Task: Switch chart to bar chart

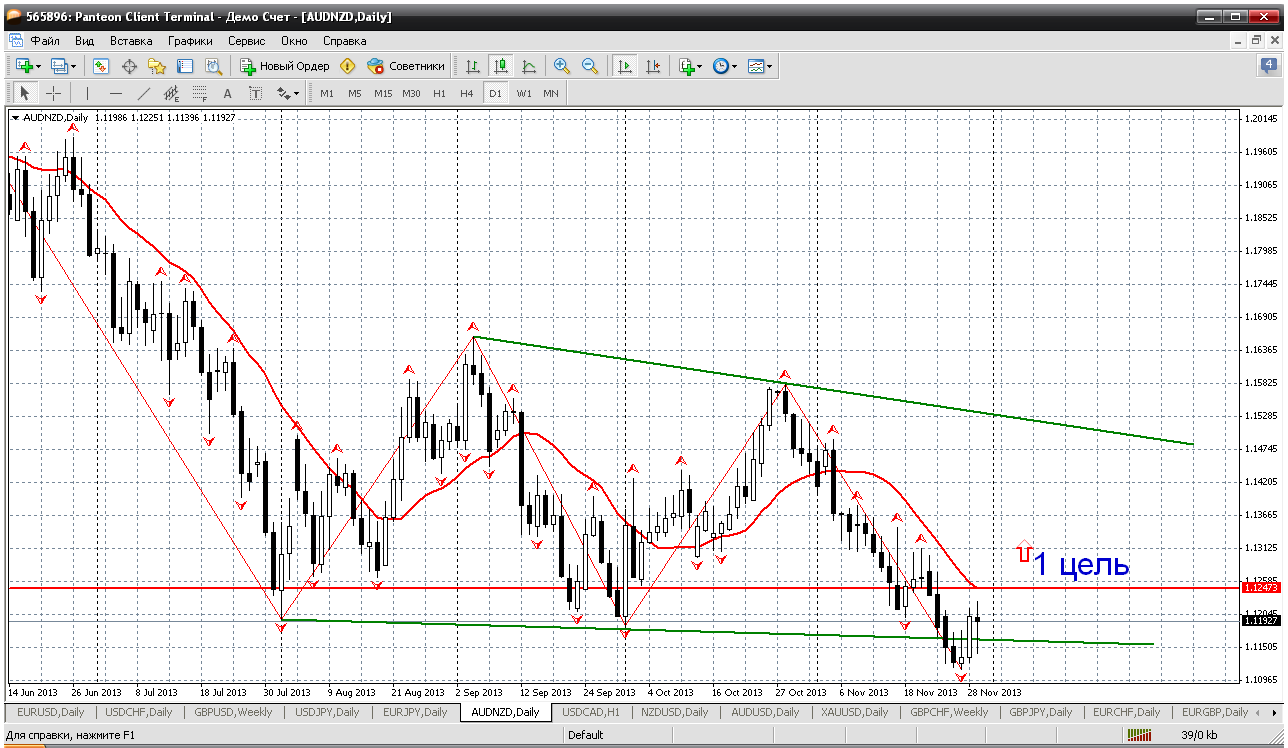Action: point(473,66)
